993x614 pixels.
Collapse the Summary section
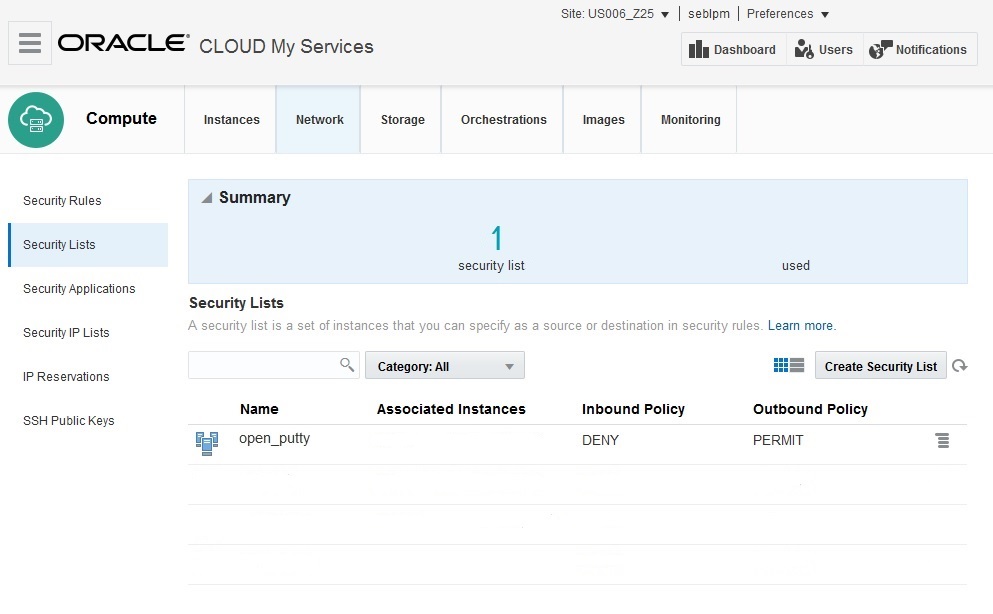pyautogui.click(x=207, y=198)
